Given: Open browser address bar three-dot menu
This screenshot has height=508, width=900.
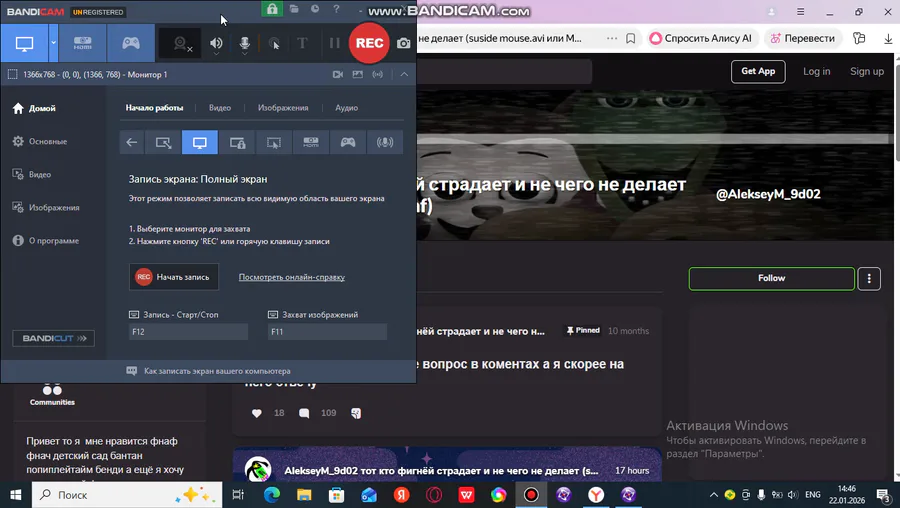Looking at the screenshot, I should pyautogui.click(x=612, y=38).
